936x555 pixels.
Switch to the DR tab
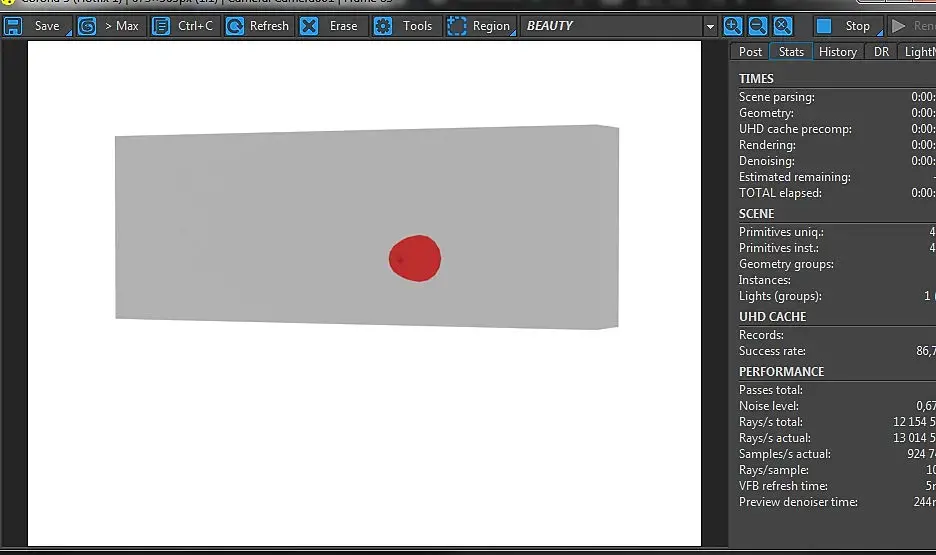point(881,52)
